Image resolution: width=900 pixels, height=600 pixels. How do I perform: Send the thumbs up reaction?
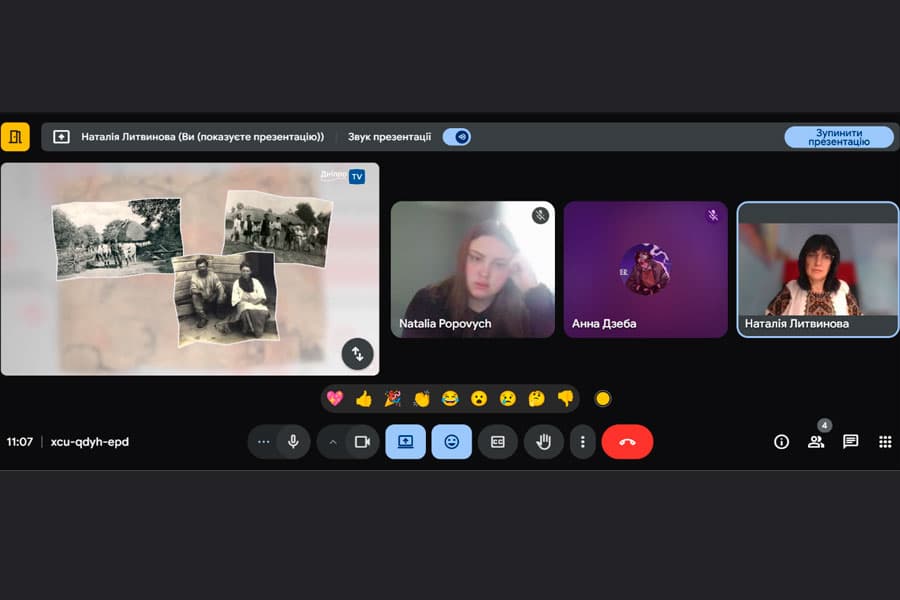pyautogui.click(x=364, y=398)
